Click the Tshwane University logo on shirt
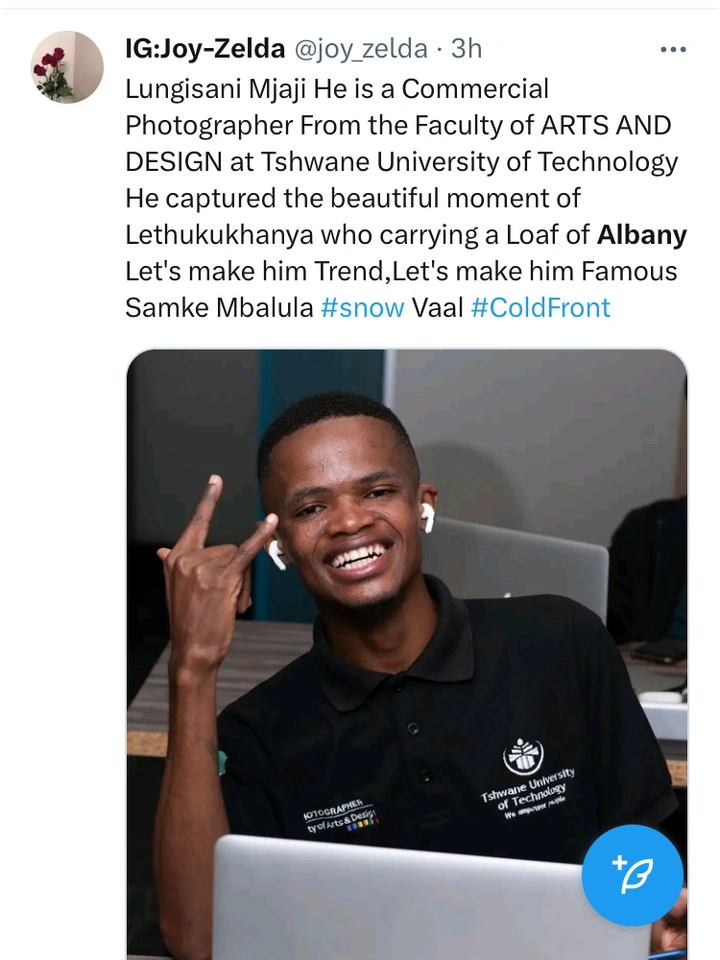 [523, 756]
